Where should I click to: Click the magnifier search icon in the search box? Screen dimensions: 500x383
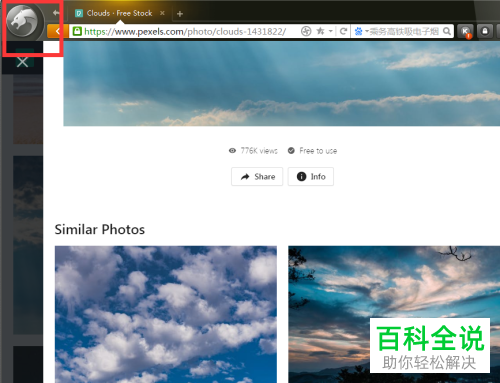pos(447,31)
